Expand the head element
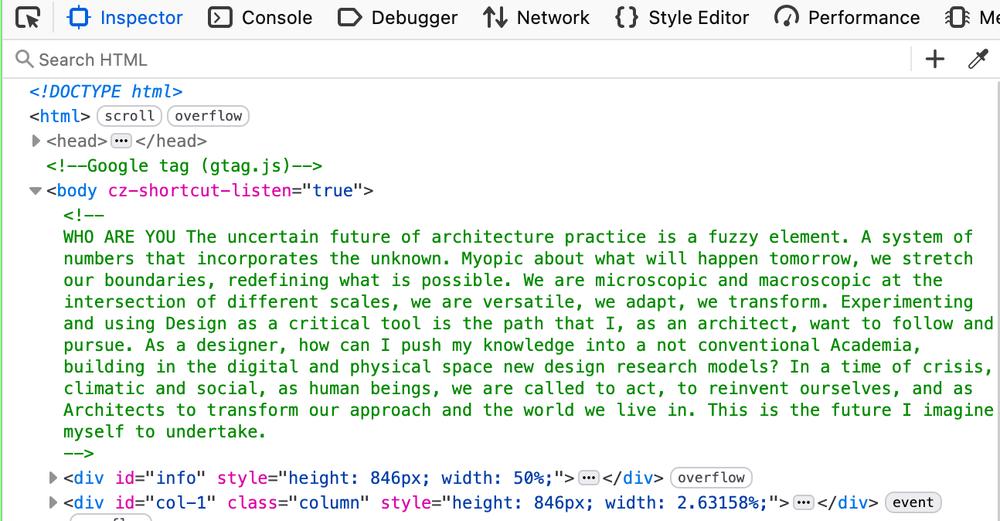 click(37, 141)
